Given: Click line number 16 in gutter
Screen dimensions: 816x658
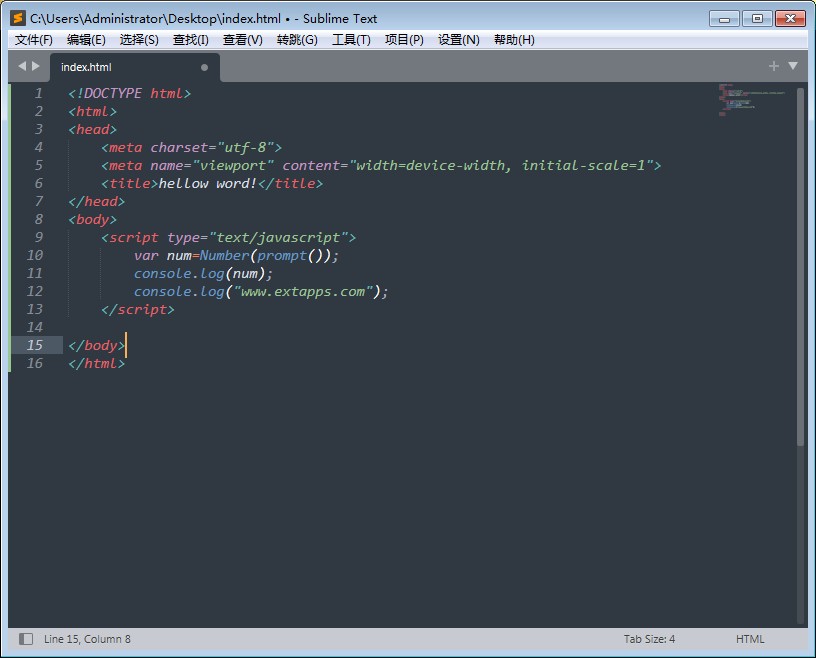Looking at the screenshot, I should (x=35, y=363).
